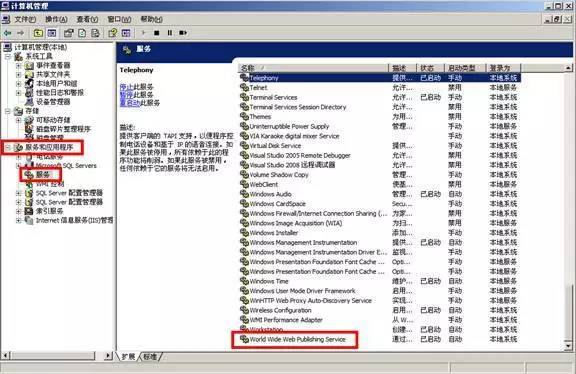
Task: Open the 查看(V) menu
Action: click(x=87, y=19)
